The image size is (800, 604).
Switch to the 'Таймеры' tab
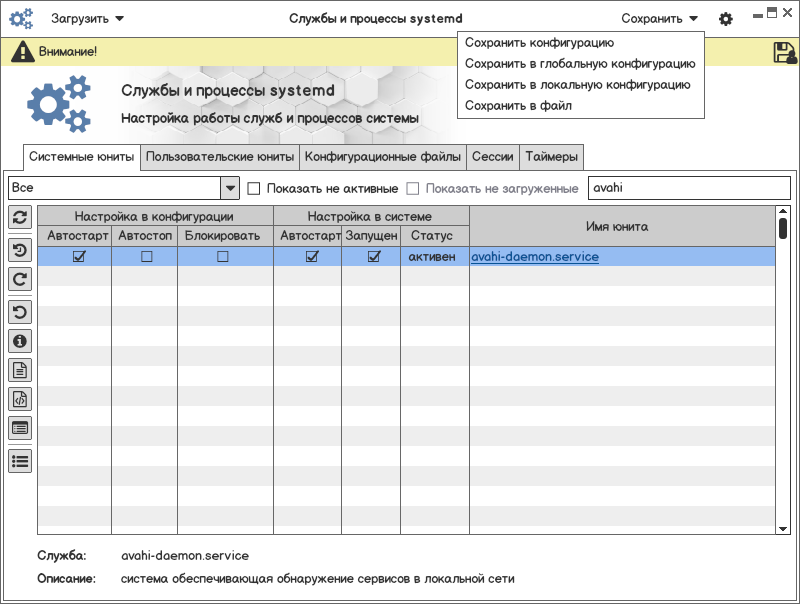[551, 157]
